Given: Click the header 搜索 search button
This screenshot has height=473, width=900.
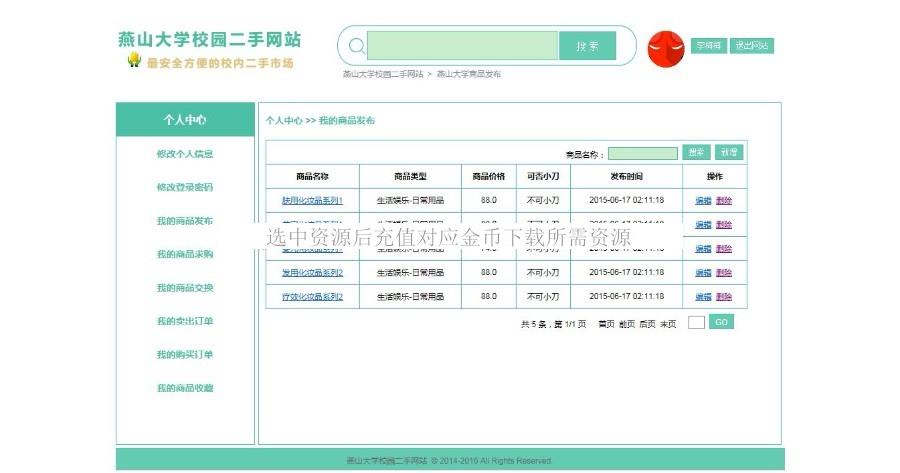Looking at the screenshot, I should pyautogui.click(x=587, y=45).
